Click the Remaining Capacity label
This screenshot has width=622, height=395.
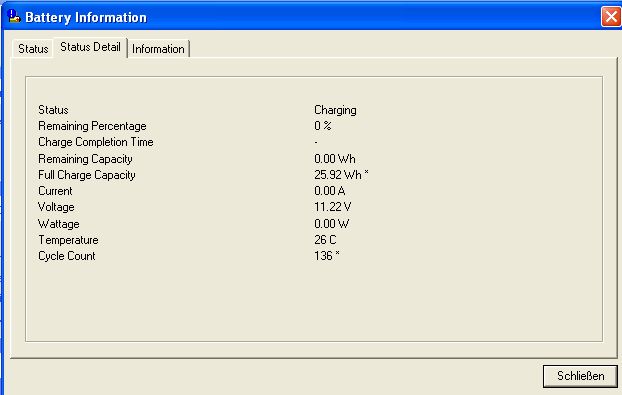pos(85,159)
